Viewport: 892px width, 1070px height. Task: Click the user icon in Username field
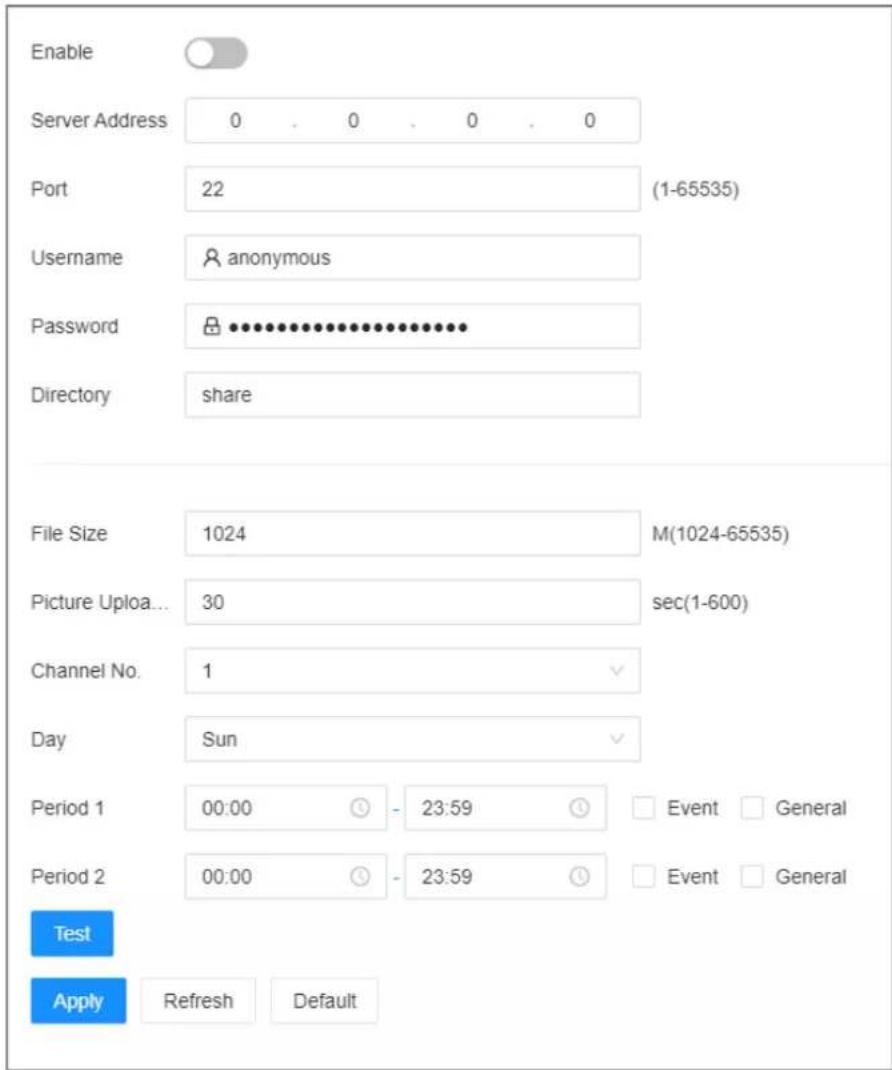pyautogui.click(x=212, y=257)
